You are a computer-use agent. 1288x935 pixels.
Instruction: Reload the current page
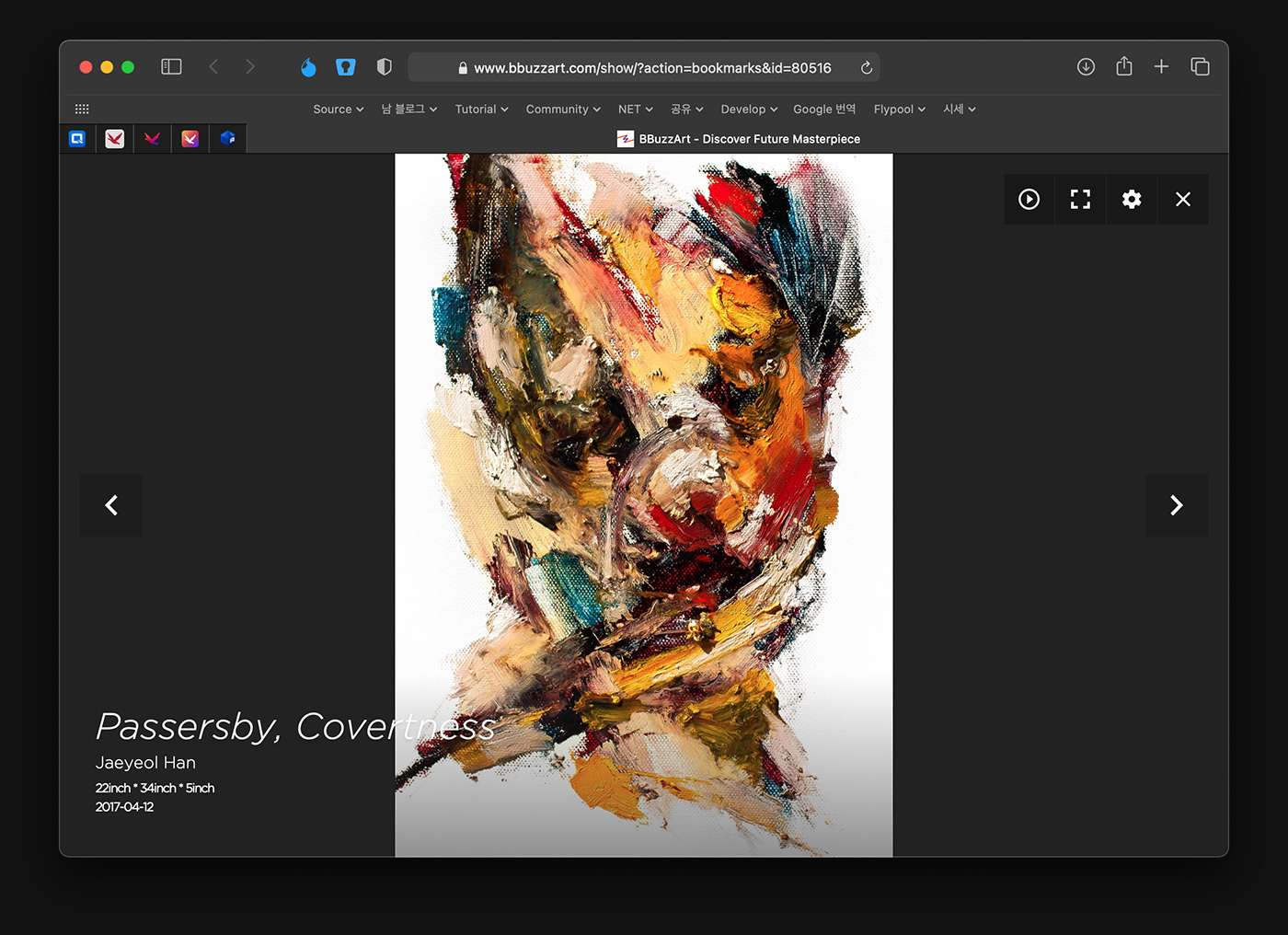[x=866, y=68]
